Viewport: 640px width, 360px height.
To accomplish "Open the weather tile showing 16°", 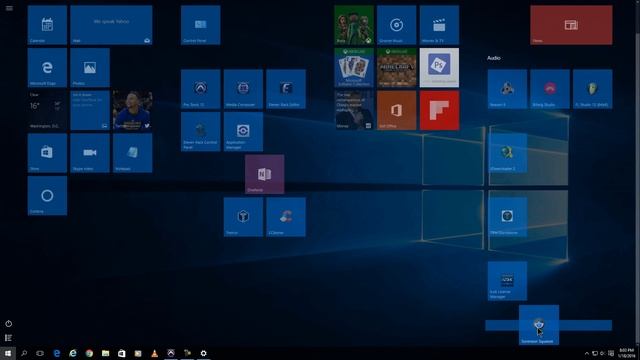I will point(47,110).
